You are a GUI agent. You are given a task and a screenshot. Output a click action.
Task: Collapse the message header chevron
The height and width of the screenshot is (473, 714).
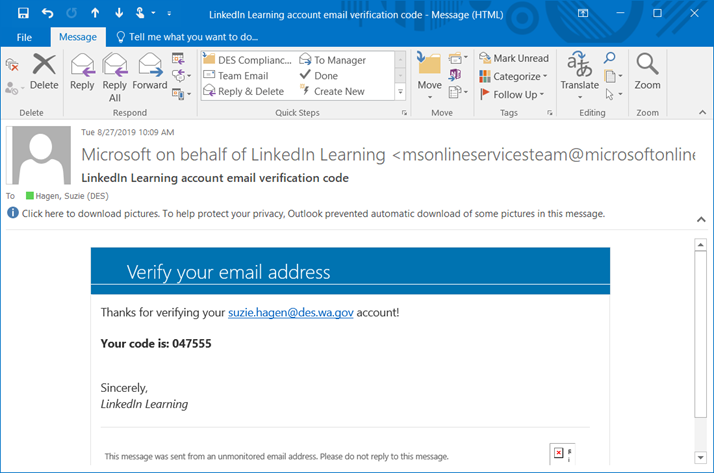[701, 219]
